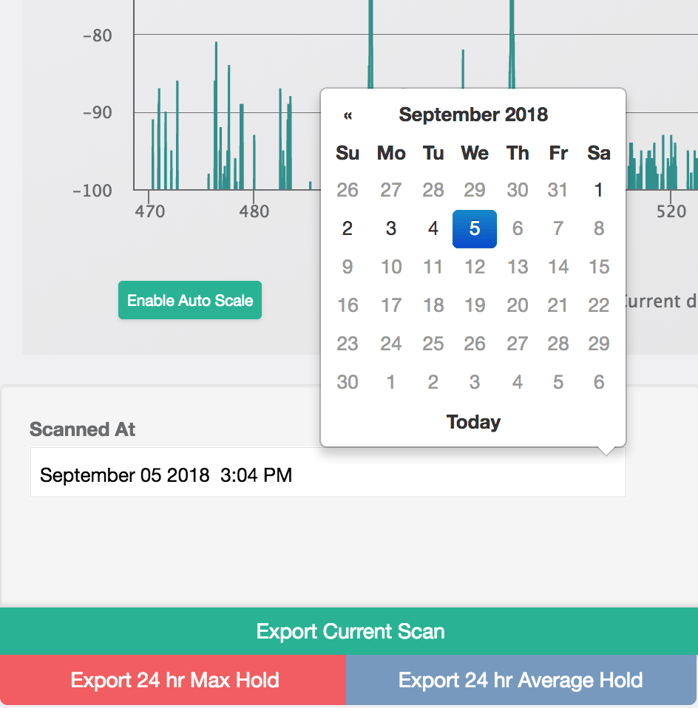
Task: Focus the Scanned At date field
Action: pos(328,472)
